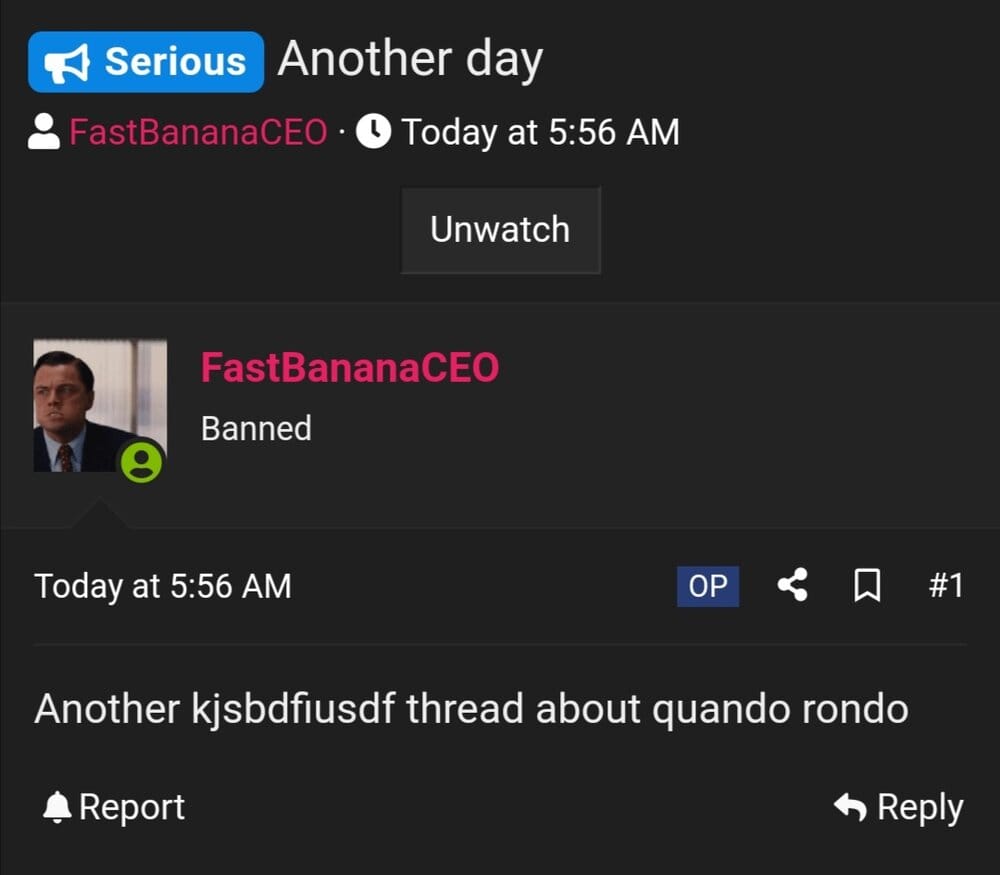
Task: Click the megaphone icon on the Serious tag
Action: (x=65, y=60)
